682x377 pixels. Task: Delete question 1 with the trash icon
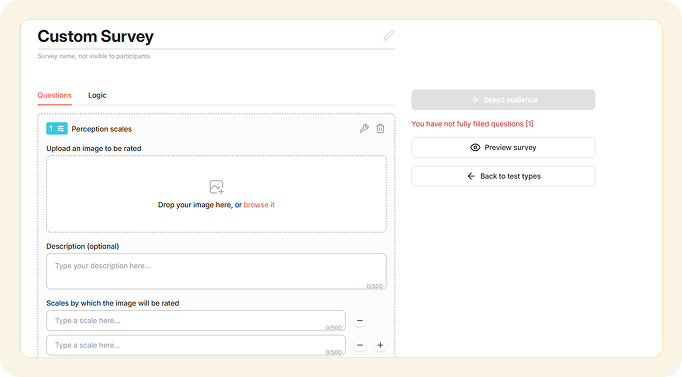pyautogui.click(x=380, y=128)
